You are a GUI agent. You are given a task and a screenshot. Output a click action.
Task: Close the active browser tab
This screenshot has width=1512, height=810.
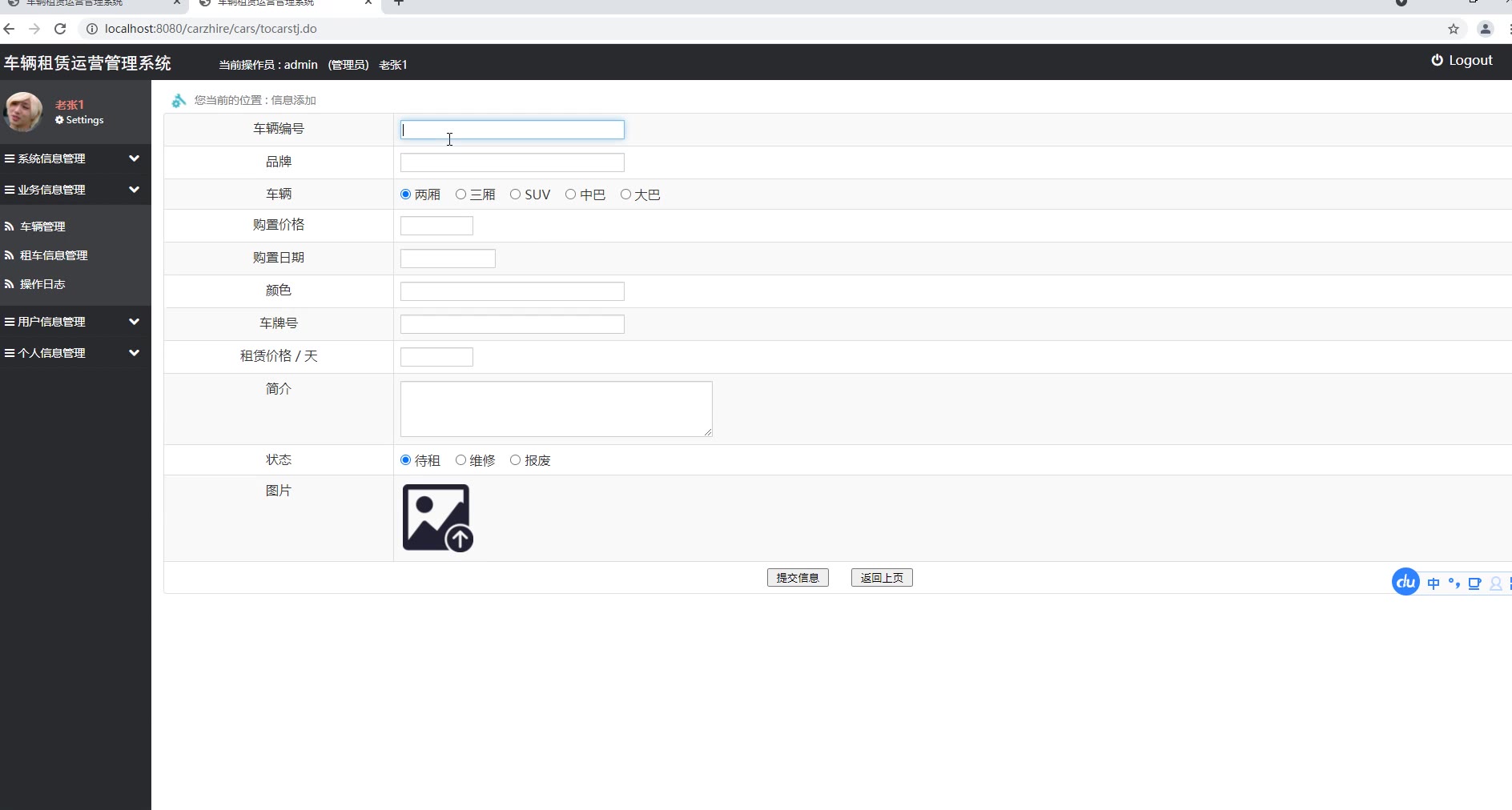[x=368, y=2]
